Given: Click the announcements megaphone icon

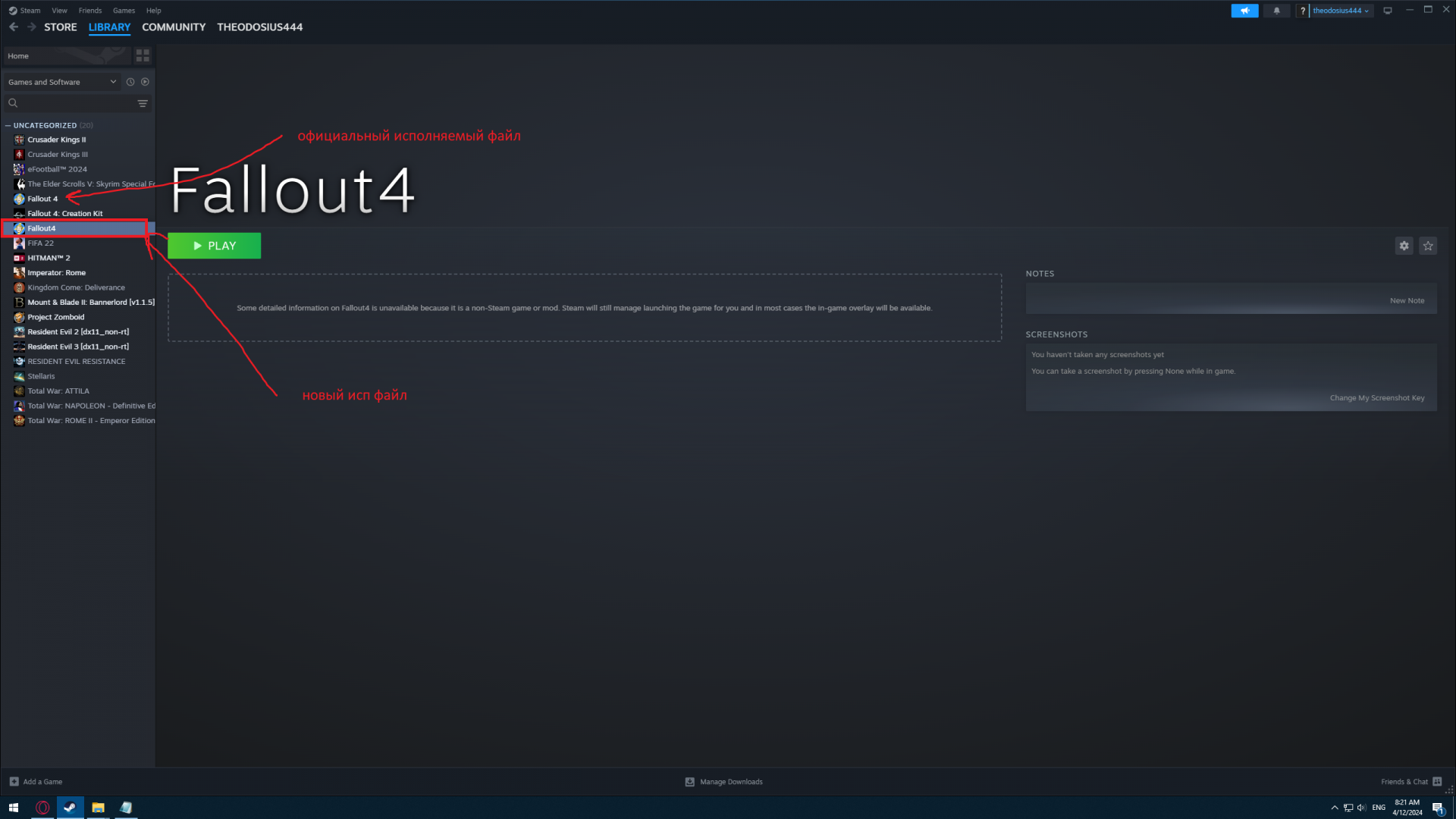Looking at the screenshot, I should [1244, 11].
